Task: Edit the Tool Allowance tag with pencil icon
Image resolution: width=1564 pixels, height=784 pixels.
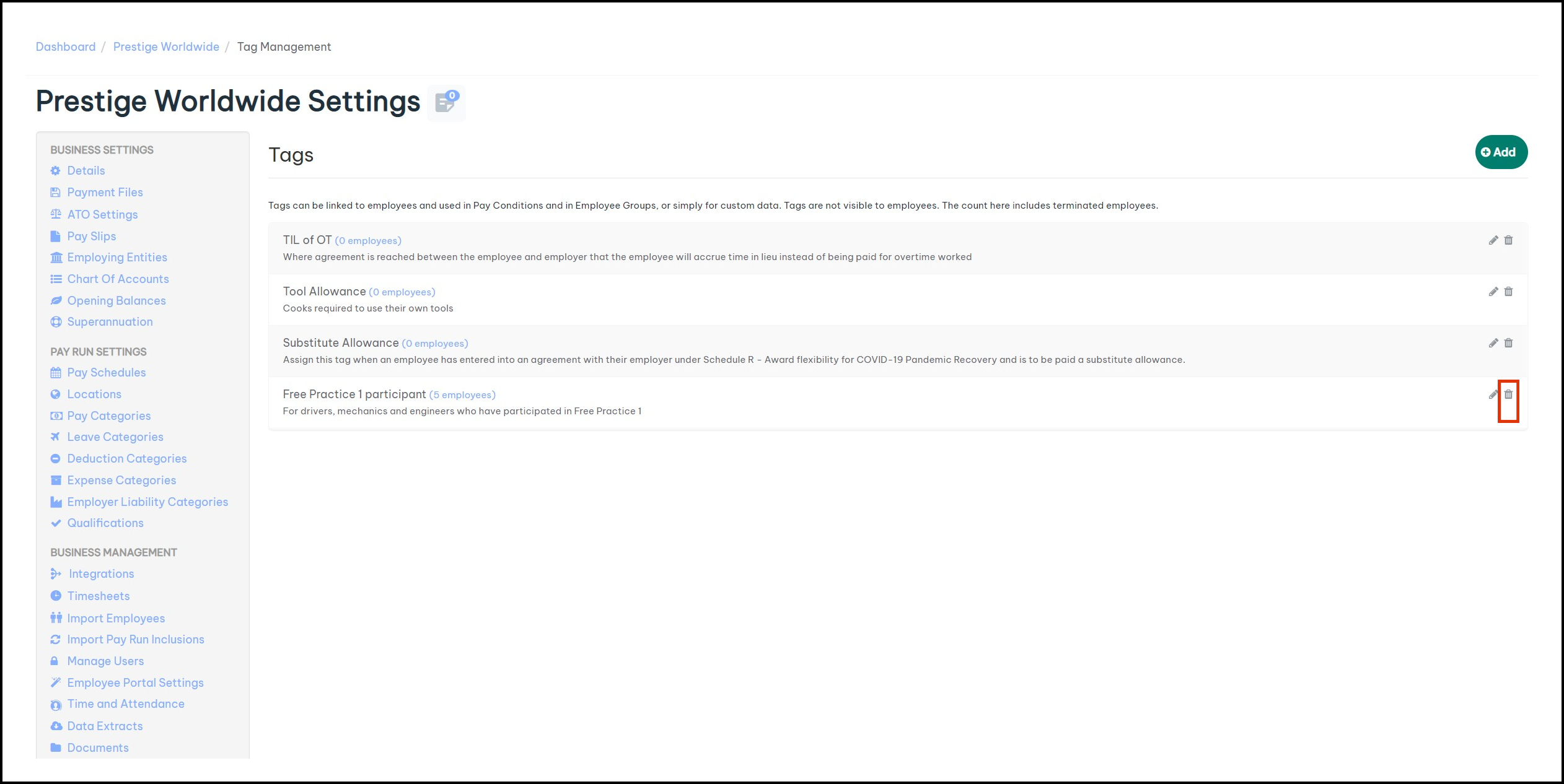Action: coord(1493,292)
